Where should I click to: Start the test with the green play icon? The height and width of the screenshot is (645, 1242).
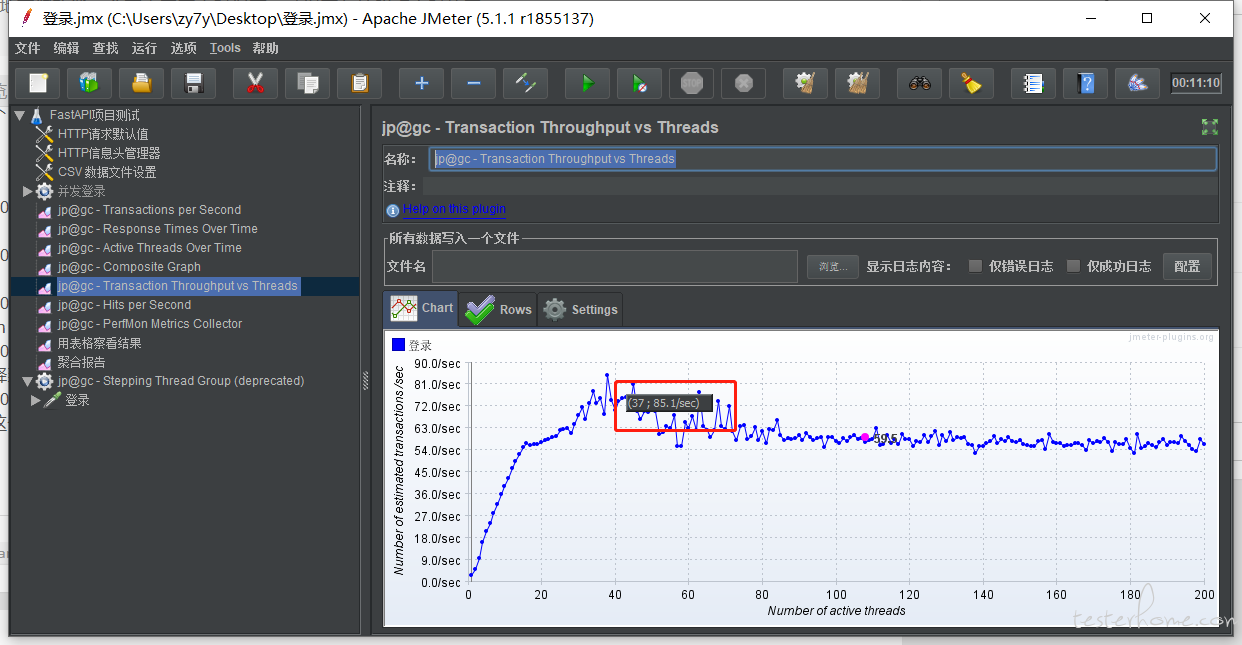(x=588, y=83)
